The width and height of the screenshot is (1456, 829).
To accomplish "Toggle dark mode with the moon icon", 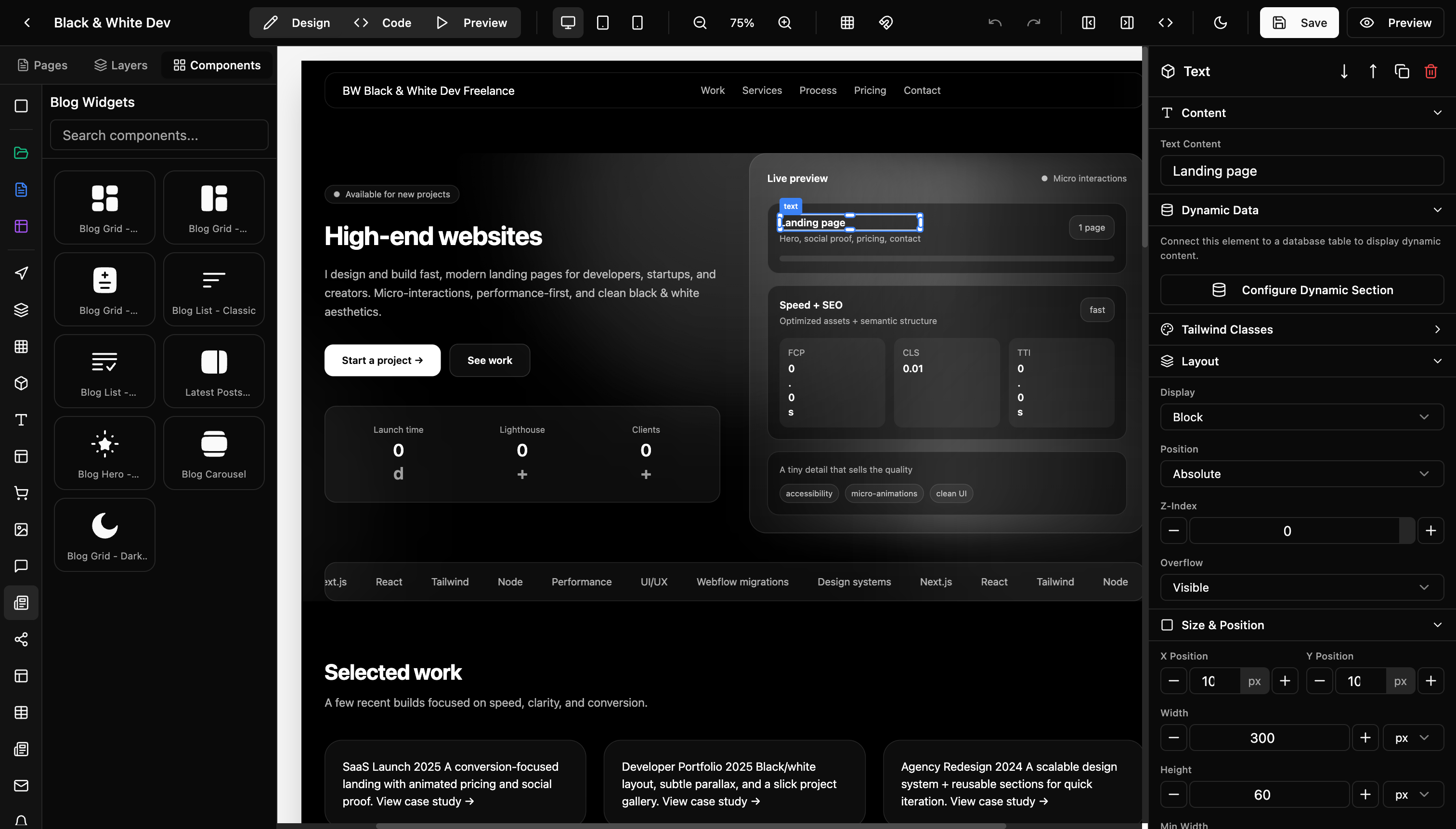I will (x=1220, y=23).
